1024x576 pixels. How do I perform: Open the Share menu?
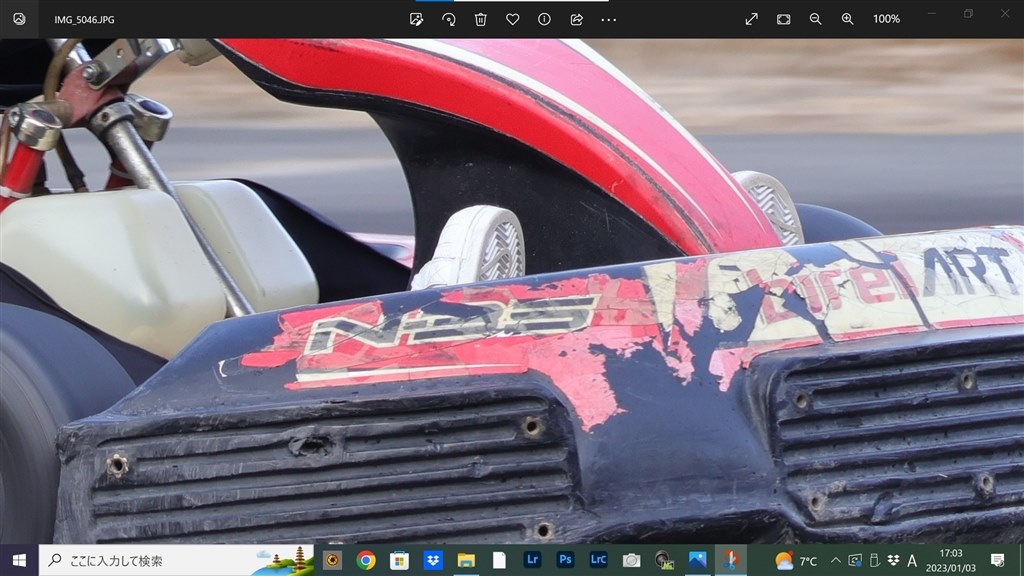(x=577, y=20)
